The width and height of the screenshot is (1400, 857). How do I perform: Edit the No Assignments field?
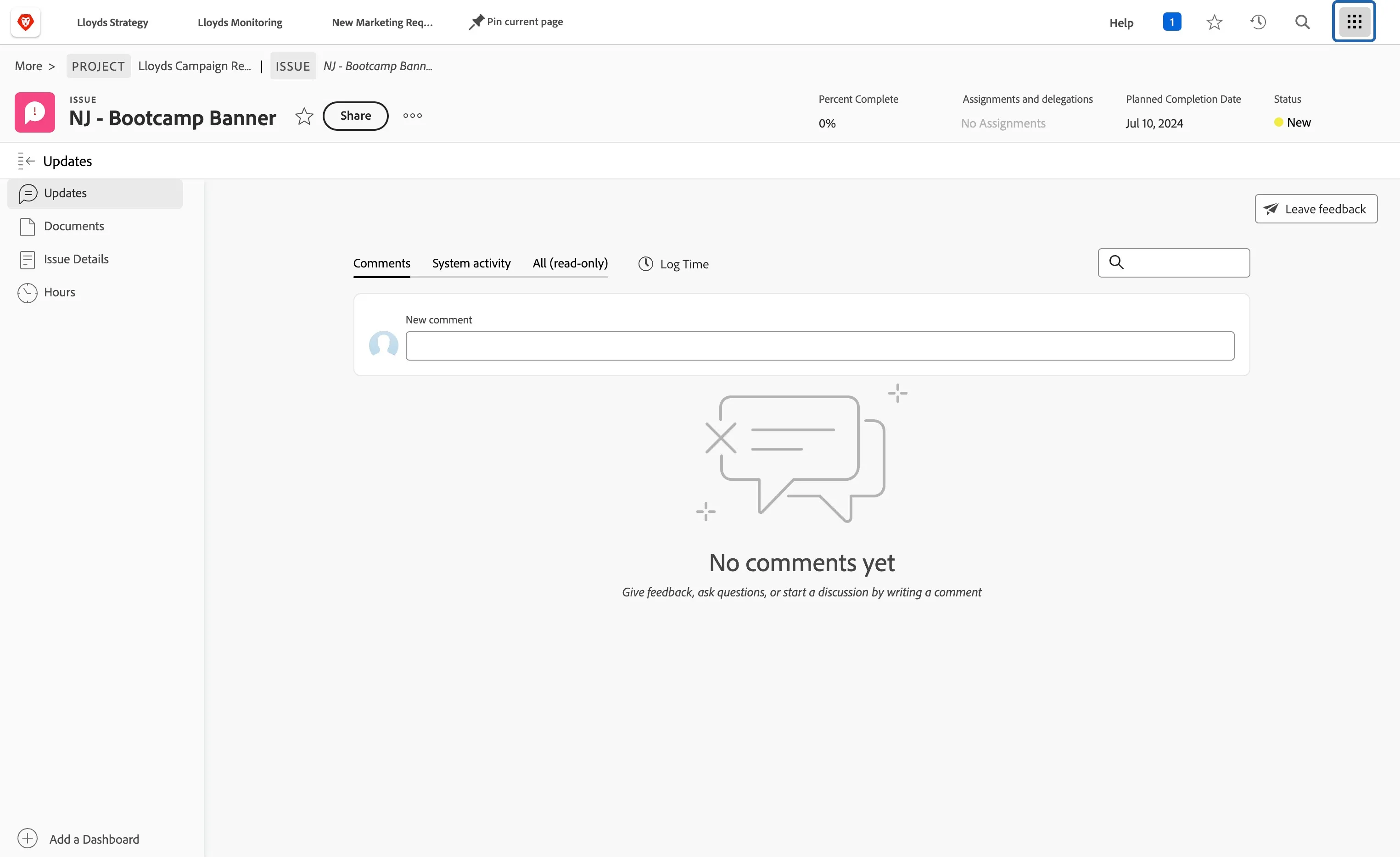coord(1003,123)
